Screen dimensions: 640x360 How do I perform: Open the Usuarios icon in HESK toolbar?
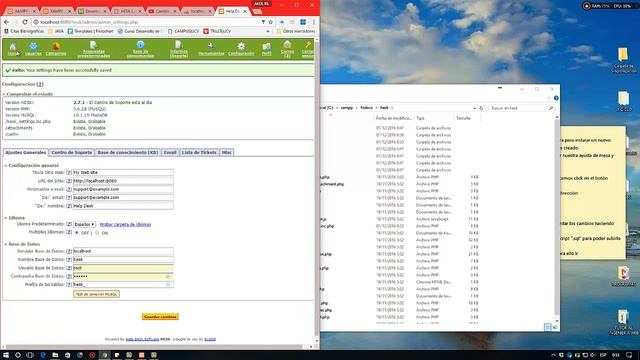(33, 49)
